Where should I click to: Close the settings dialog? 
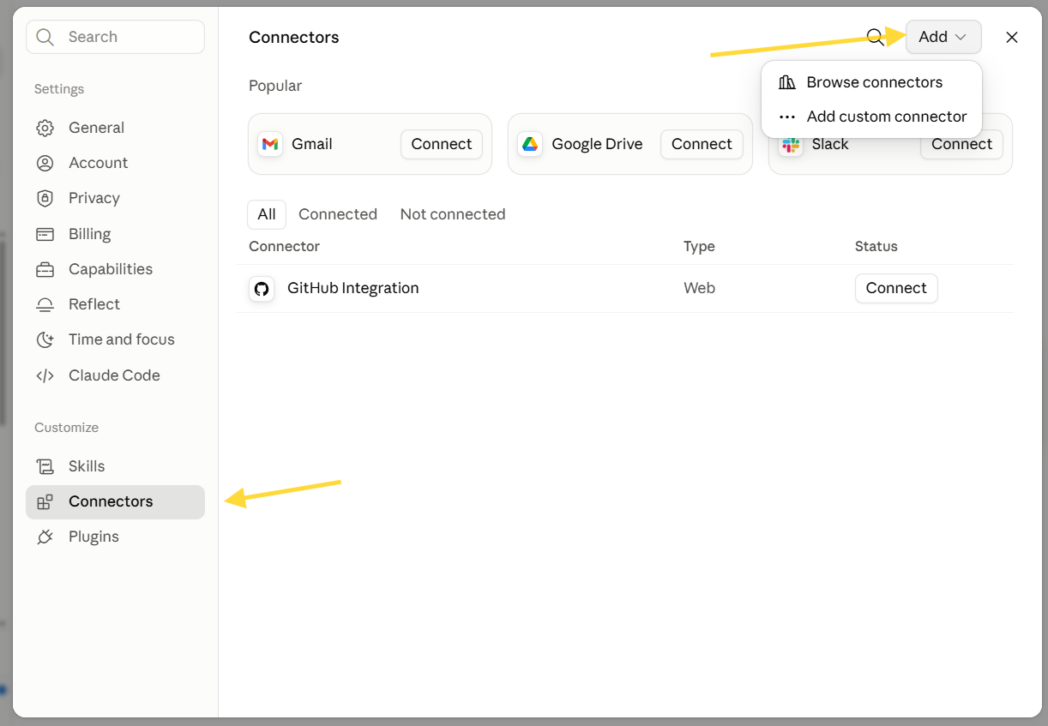(1011, 37)
